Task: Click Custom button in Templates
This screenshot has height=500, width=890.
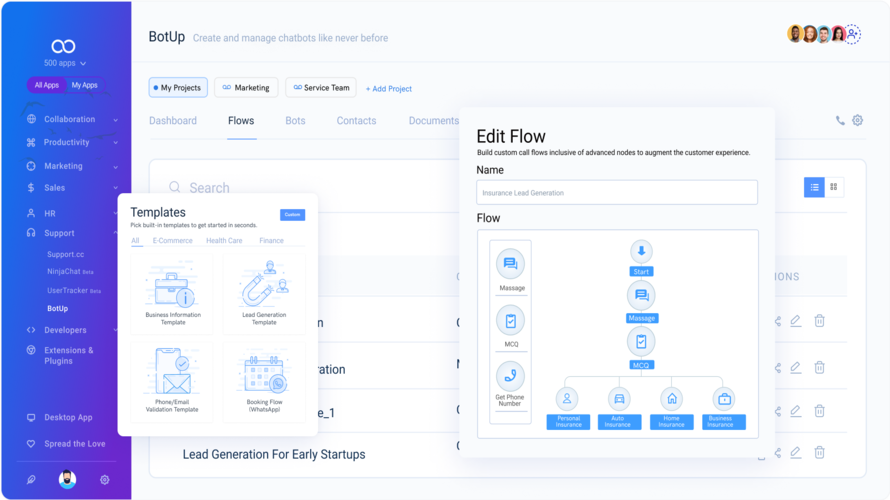Action: click(x=292, y=215)
